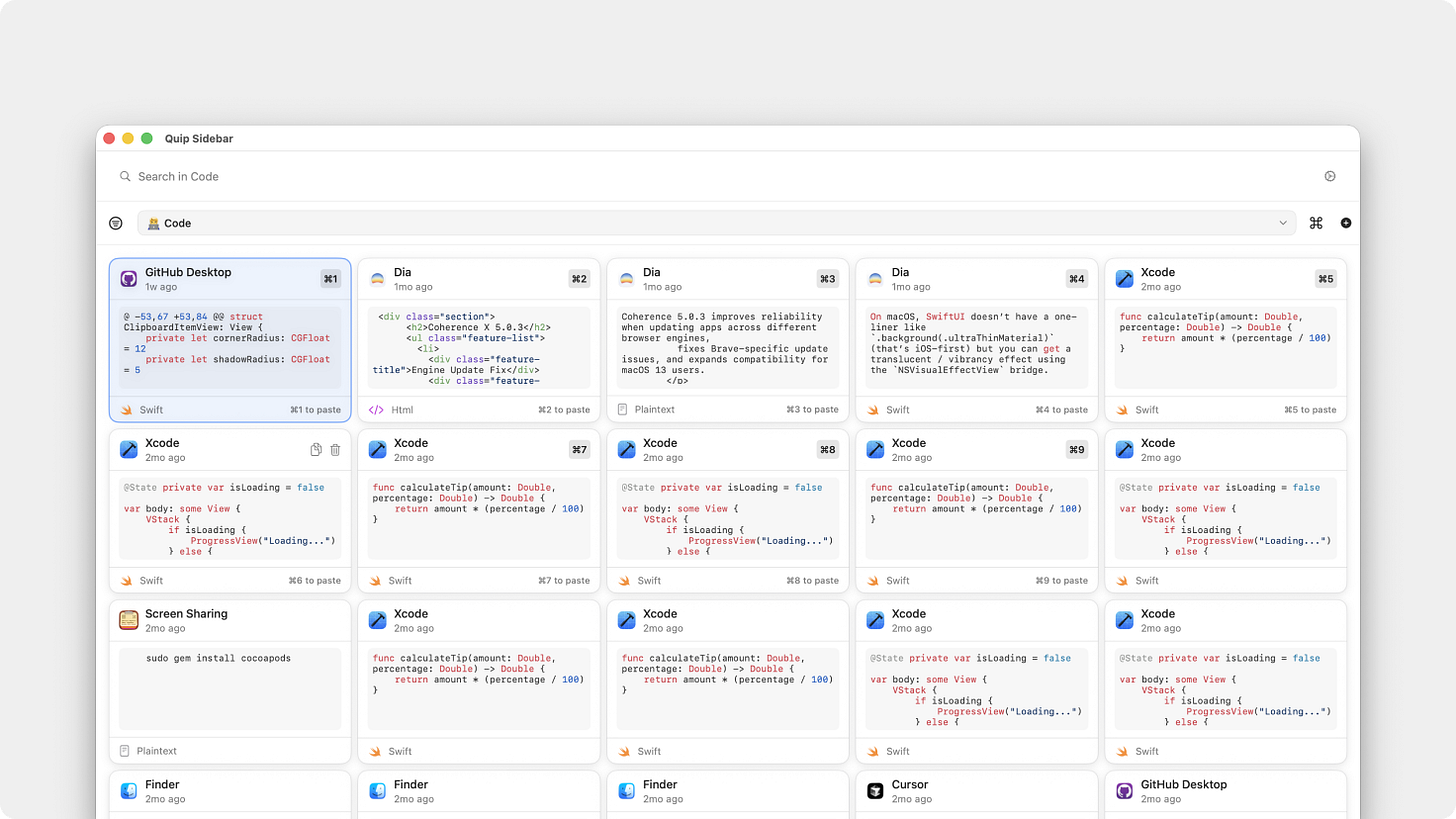Click the '⌘1 to paste' label

click(315, 410)
